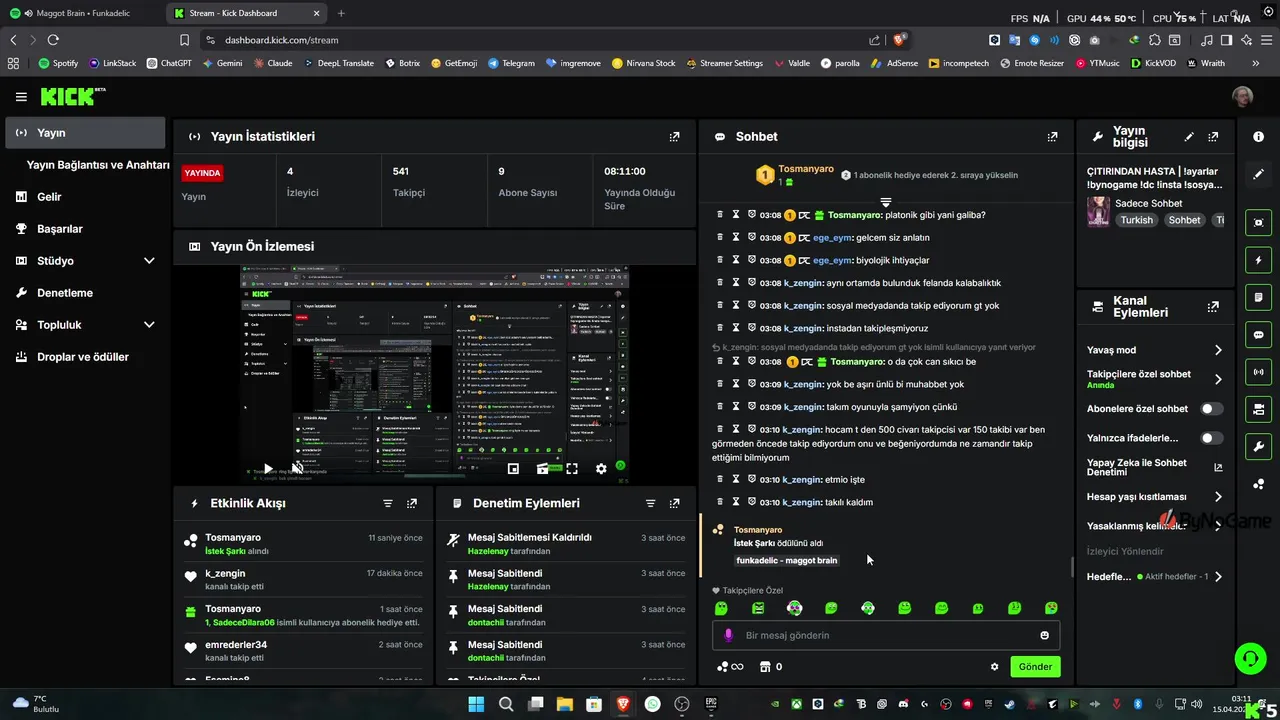Open chat settings gear beside Gönder
1280x720 pixels.
pos(994,667)
